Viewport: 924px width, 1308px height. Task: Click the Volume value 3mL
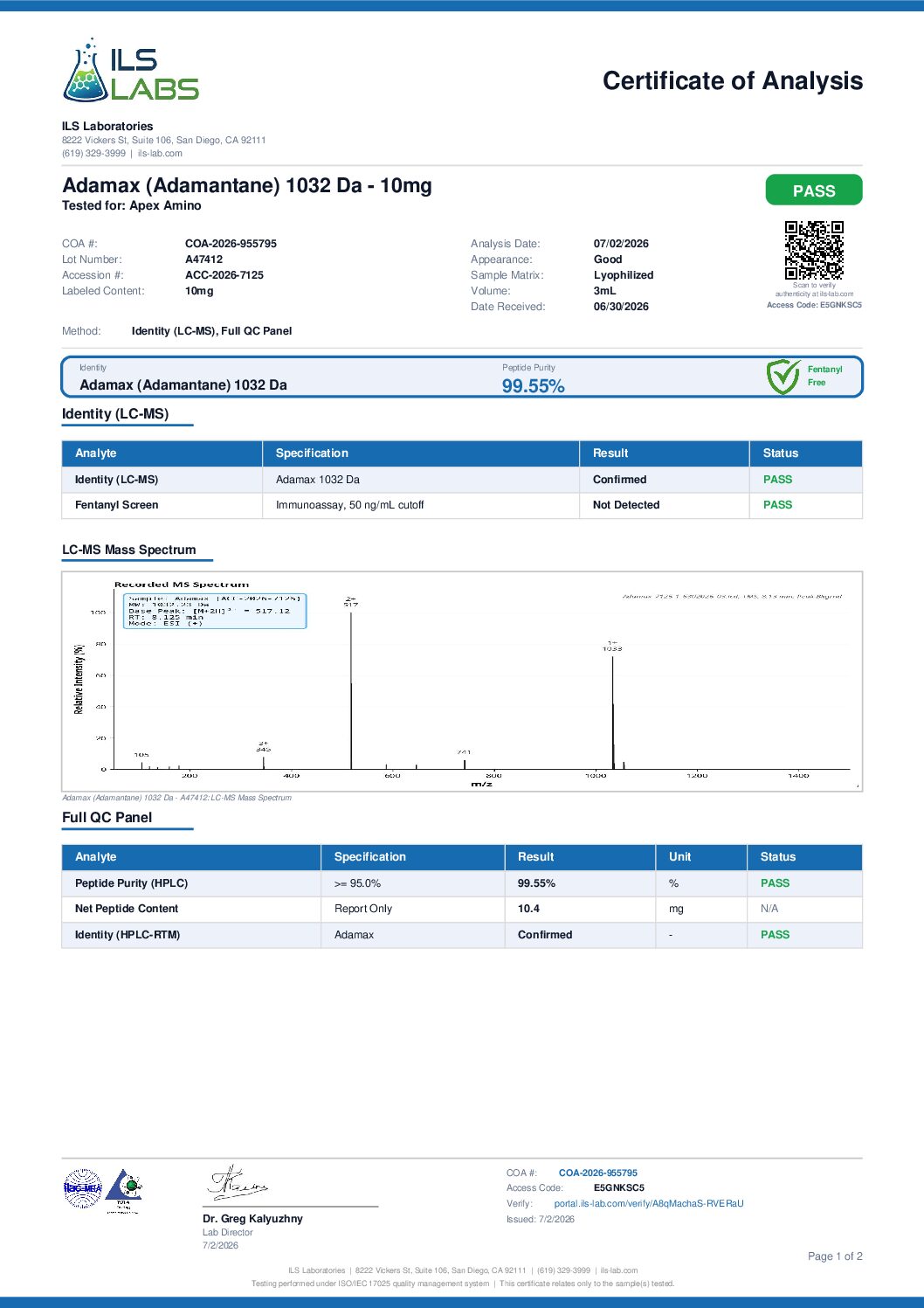604,291
